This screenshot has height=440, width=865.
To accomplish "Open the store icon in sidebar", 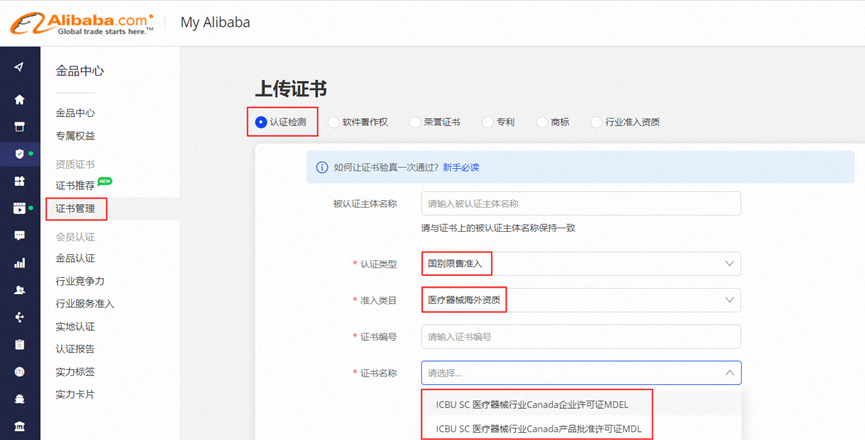I will coord(19,127).
